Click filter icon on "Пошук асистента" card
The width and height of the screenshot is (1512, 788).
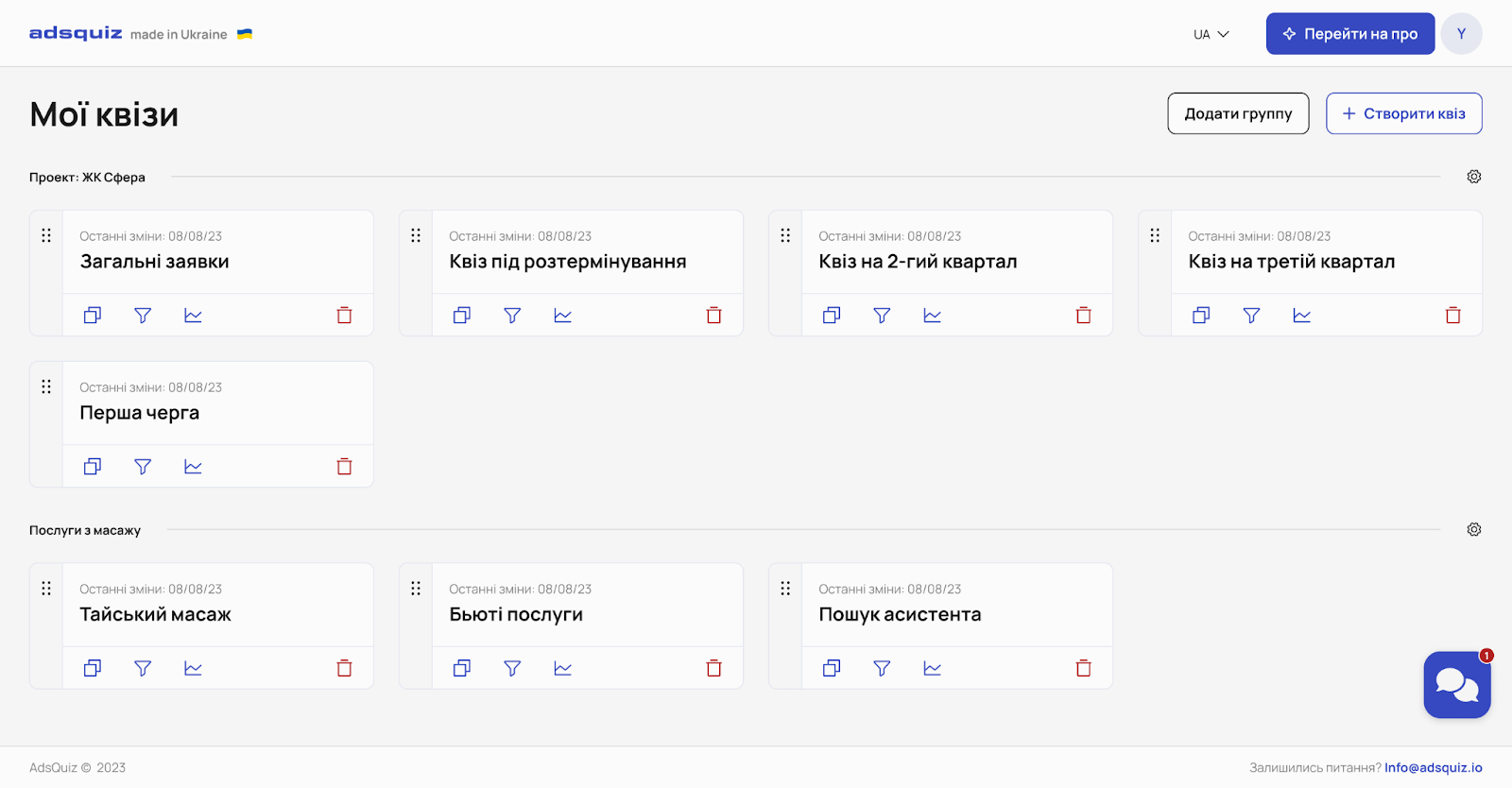pos(882,669)
